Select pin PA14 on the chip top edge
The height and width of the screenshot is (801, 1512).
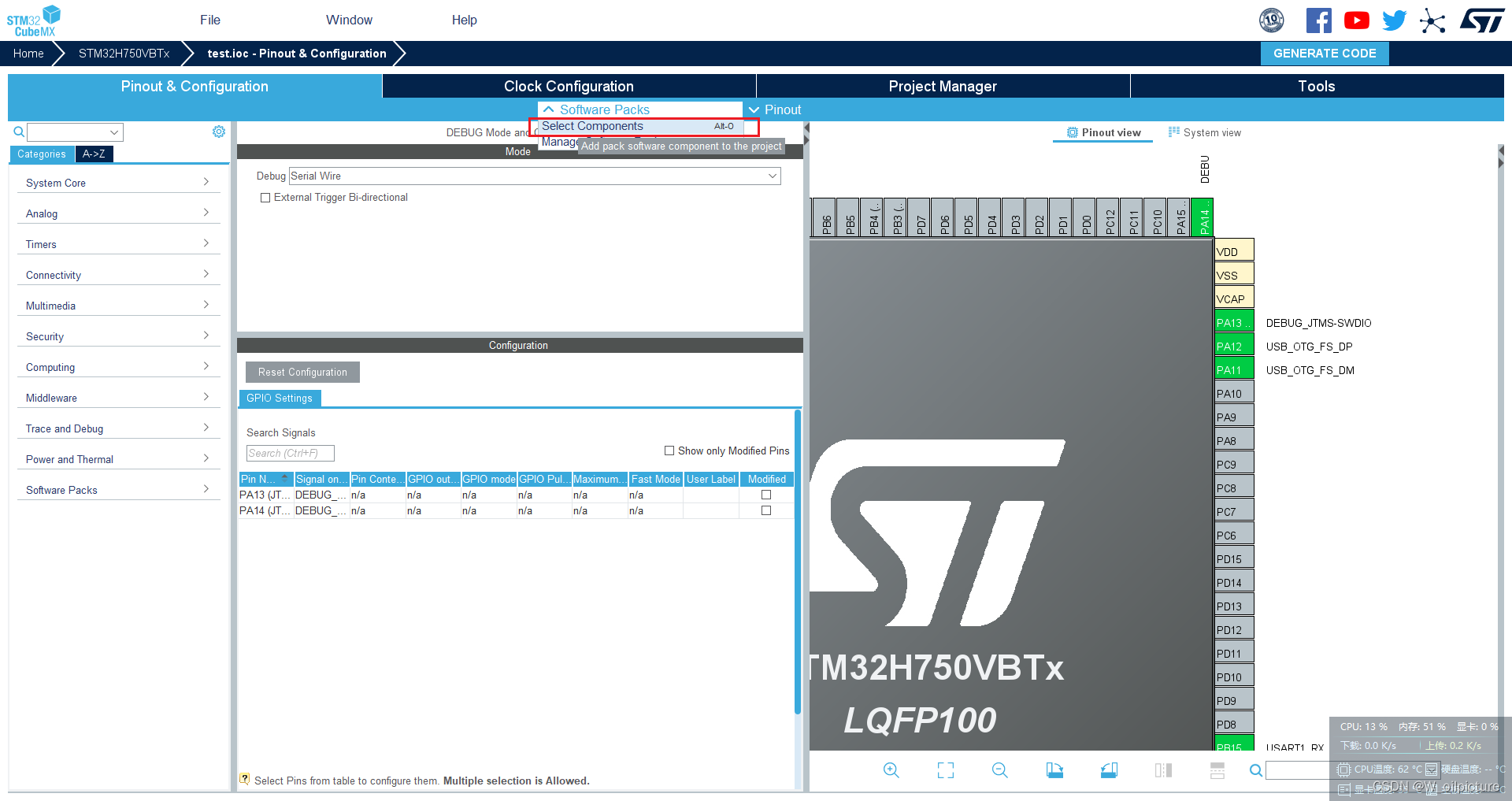[1203, 217]
